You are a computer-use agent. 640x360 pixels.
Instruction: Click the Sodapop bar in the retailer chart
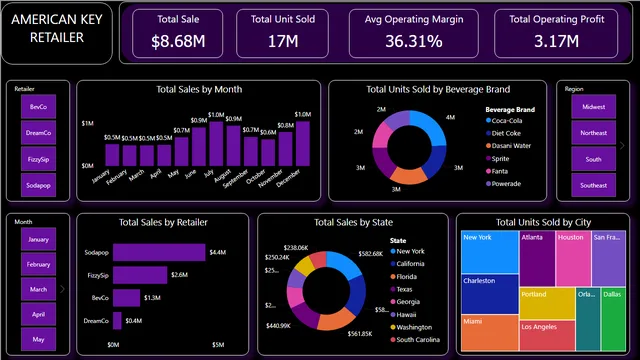tap(159, 252)
